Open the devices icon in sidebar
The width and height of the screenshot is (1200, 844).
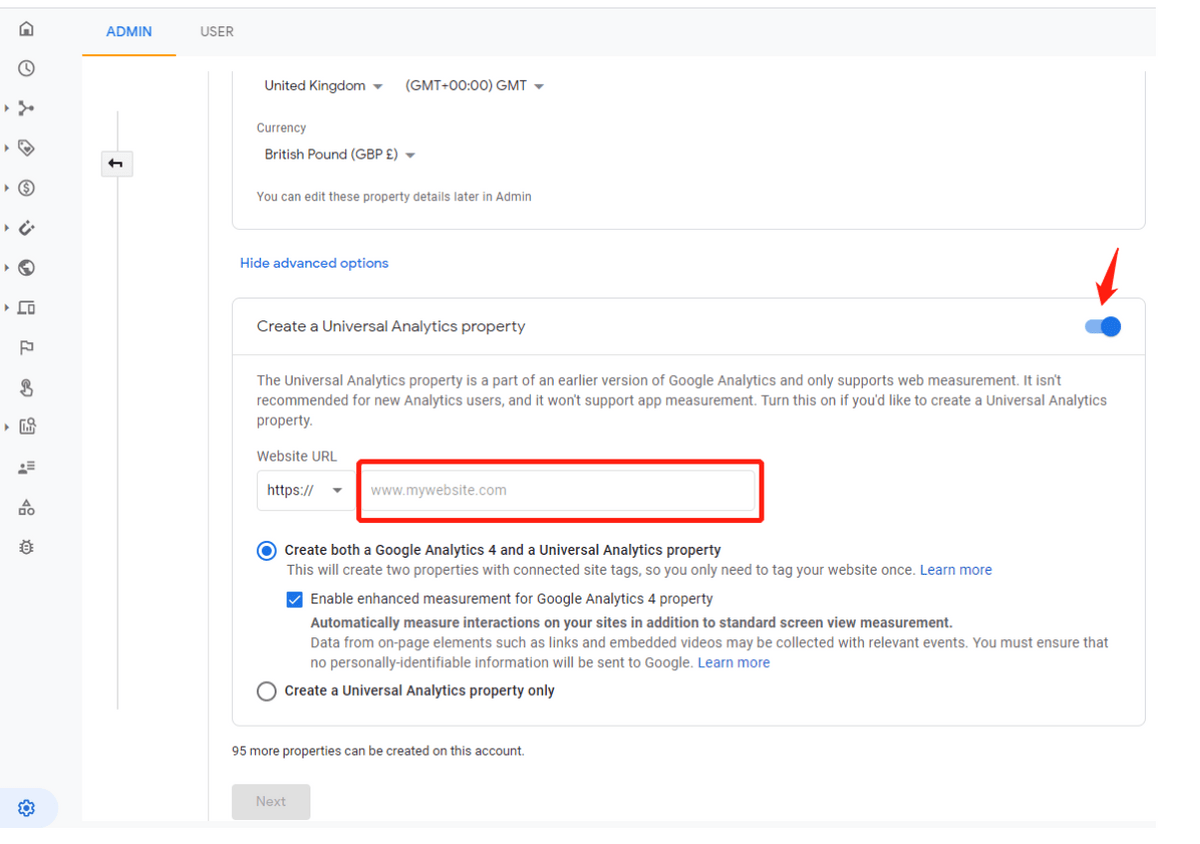point(26,308)
